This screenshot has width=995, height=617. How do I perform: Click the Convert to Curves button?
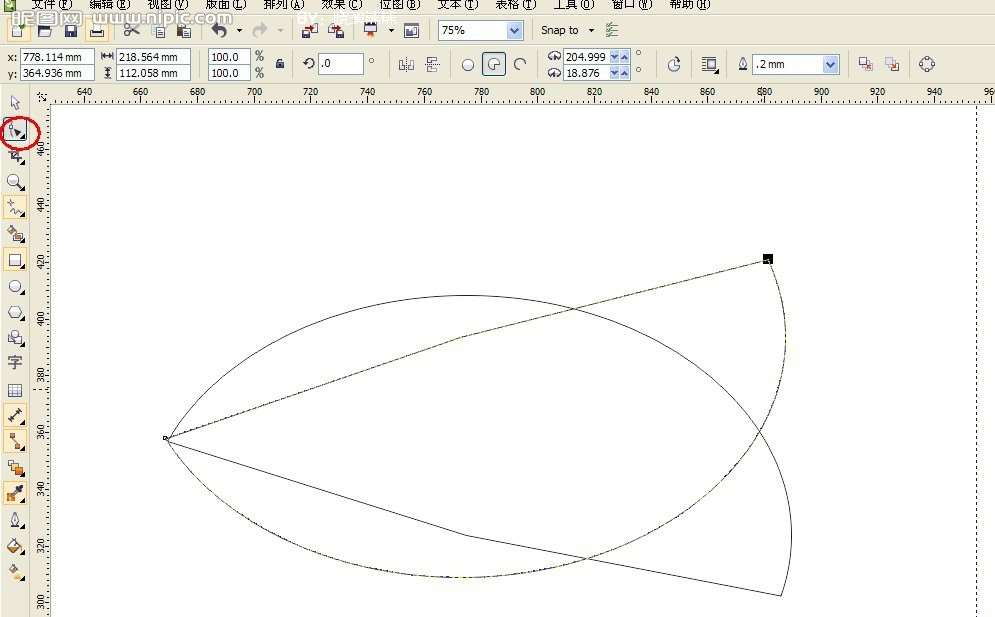(927, 65)
